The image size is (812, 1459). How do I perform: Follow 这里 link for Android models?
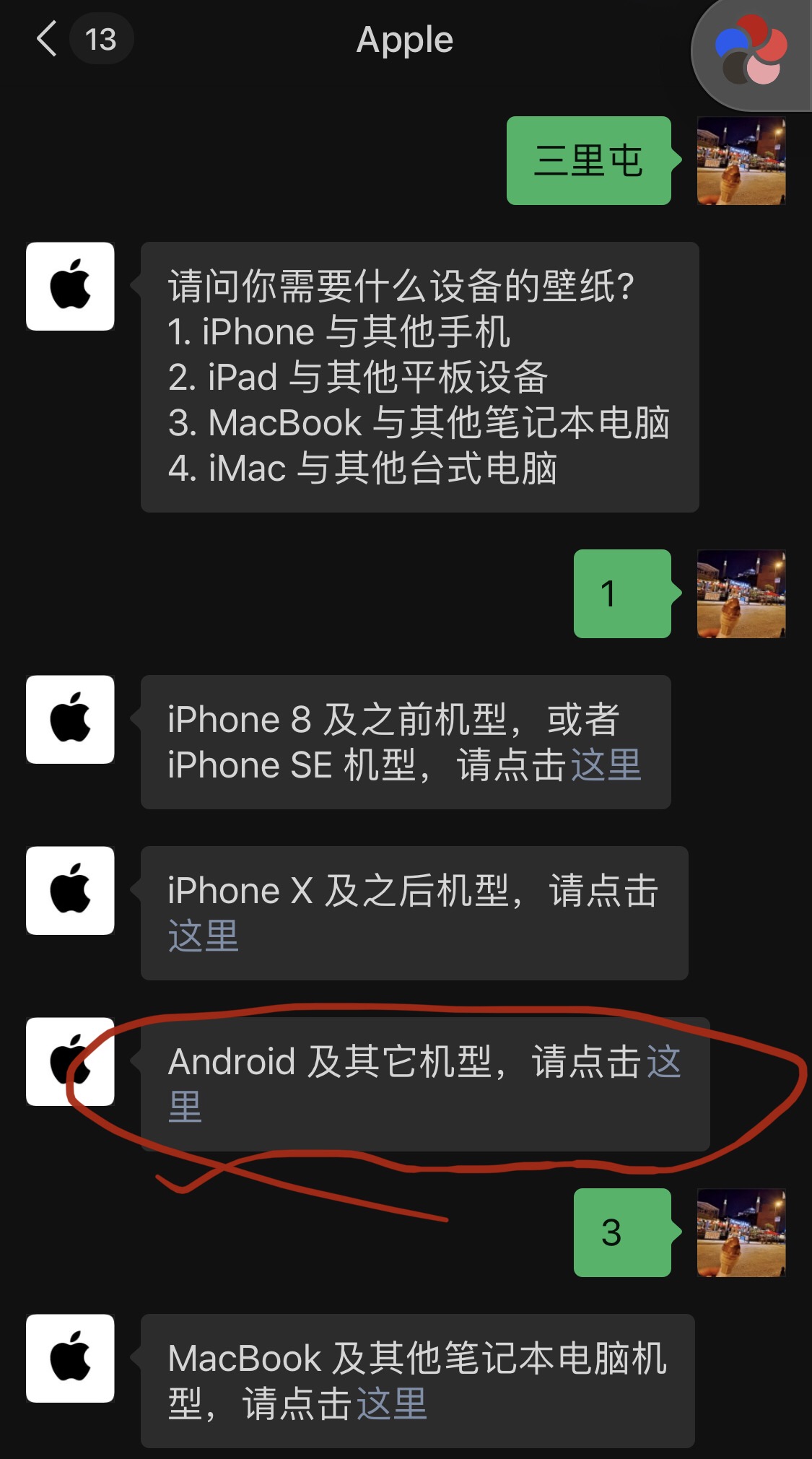664,1062
